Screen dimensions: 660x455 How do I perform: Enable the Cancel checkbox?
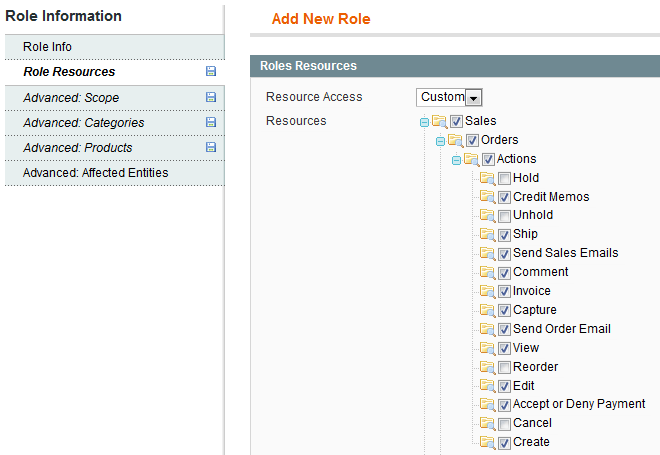click(504, 424)
